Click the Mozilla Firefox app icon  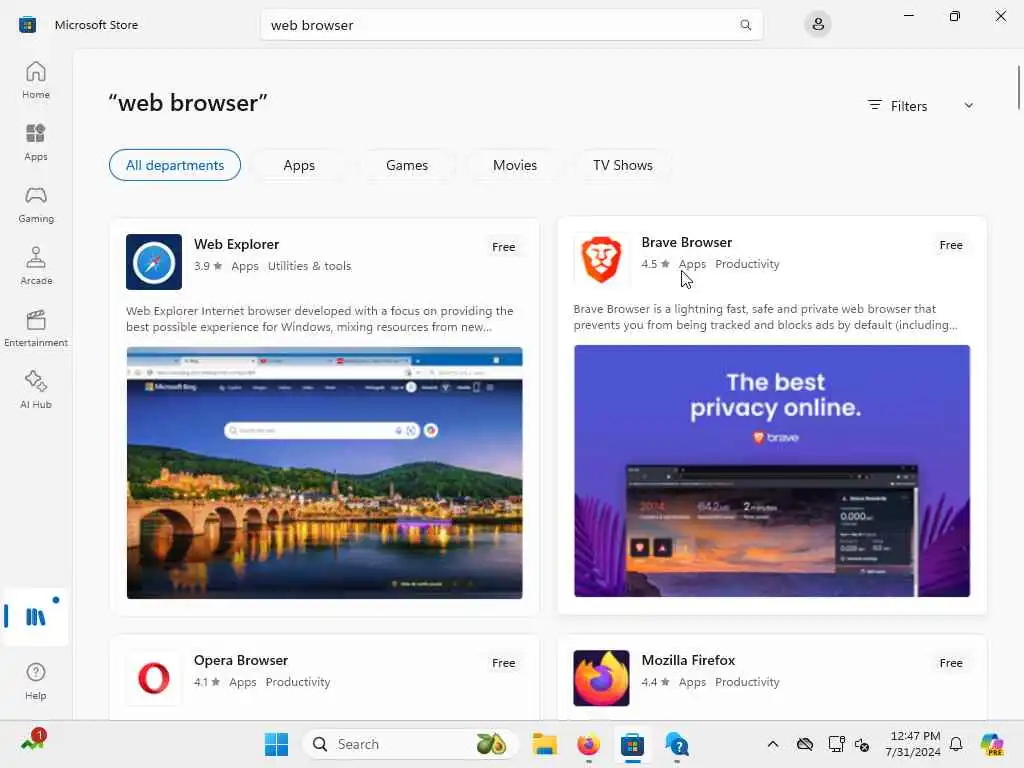[601, 678]
